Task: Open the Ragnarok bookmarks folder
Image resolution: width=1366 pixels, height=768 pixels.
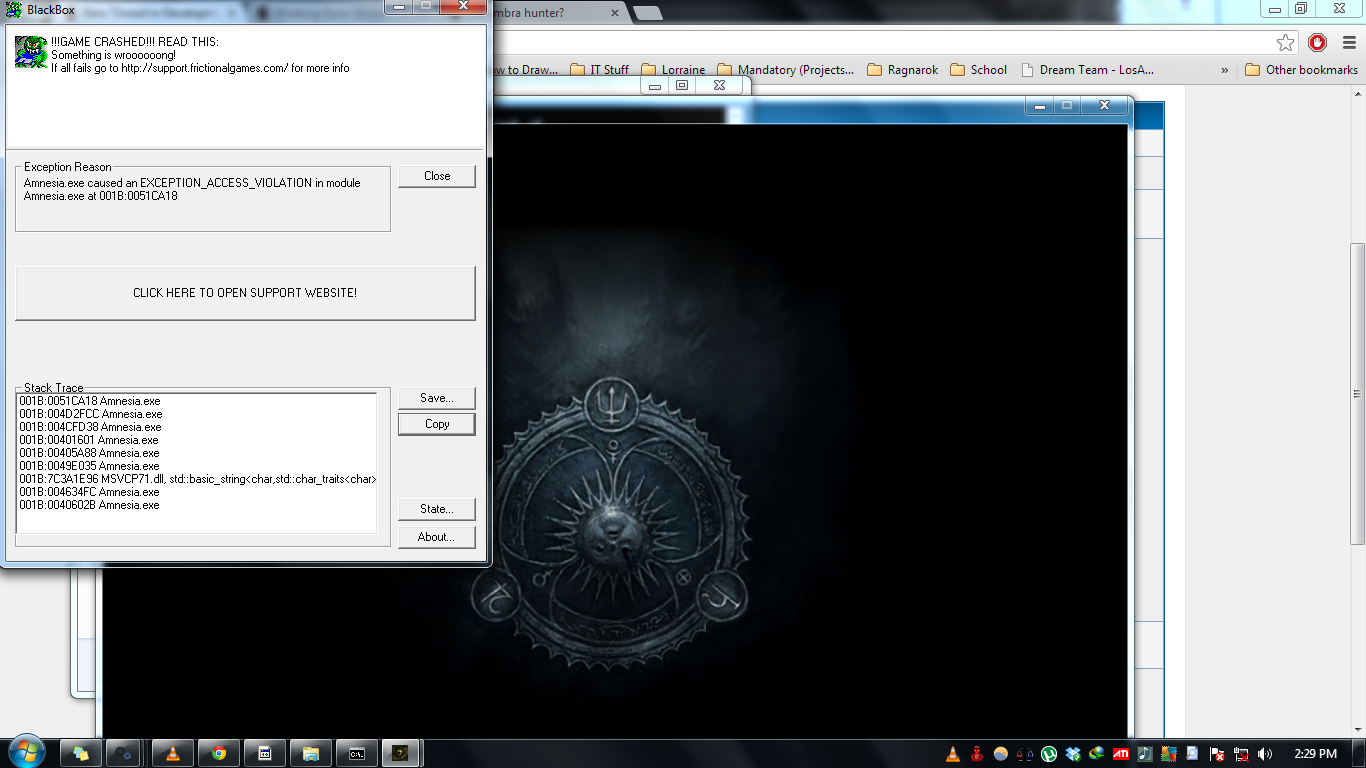Action: [x=903, y=70]
